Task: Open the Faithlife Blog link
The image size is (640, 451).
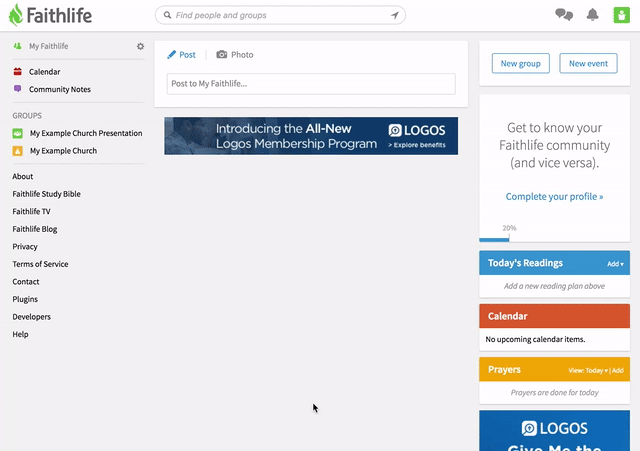Action: [35, 229]
